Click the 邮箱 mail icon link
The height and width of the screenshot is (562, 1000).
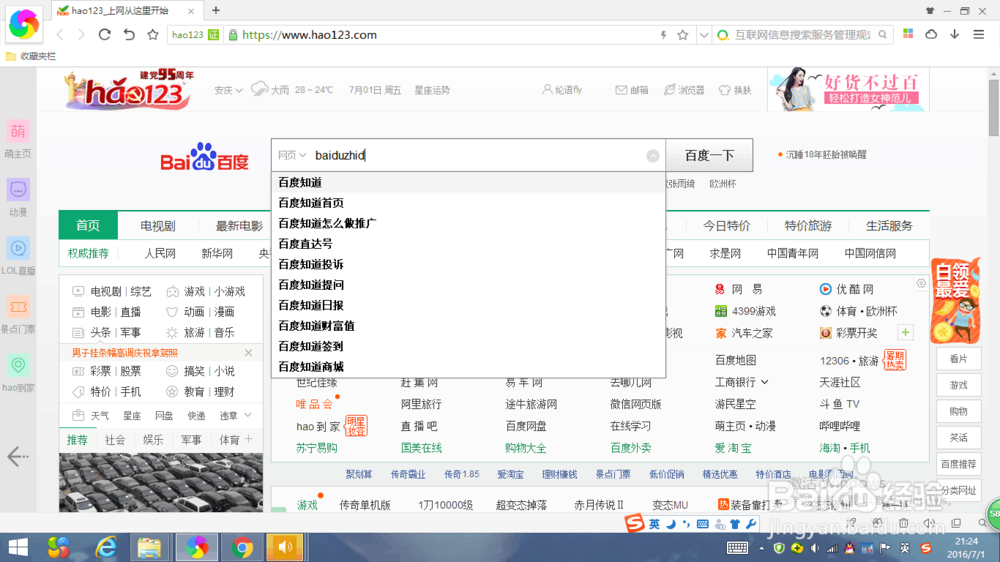631,90
